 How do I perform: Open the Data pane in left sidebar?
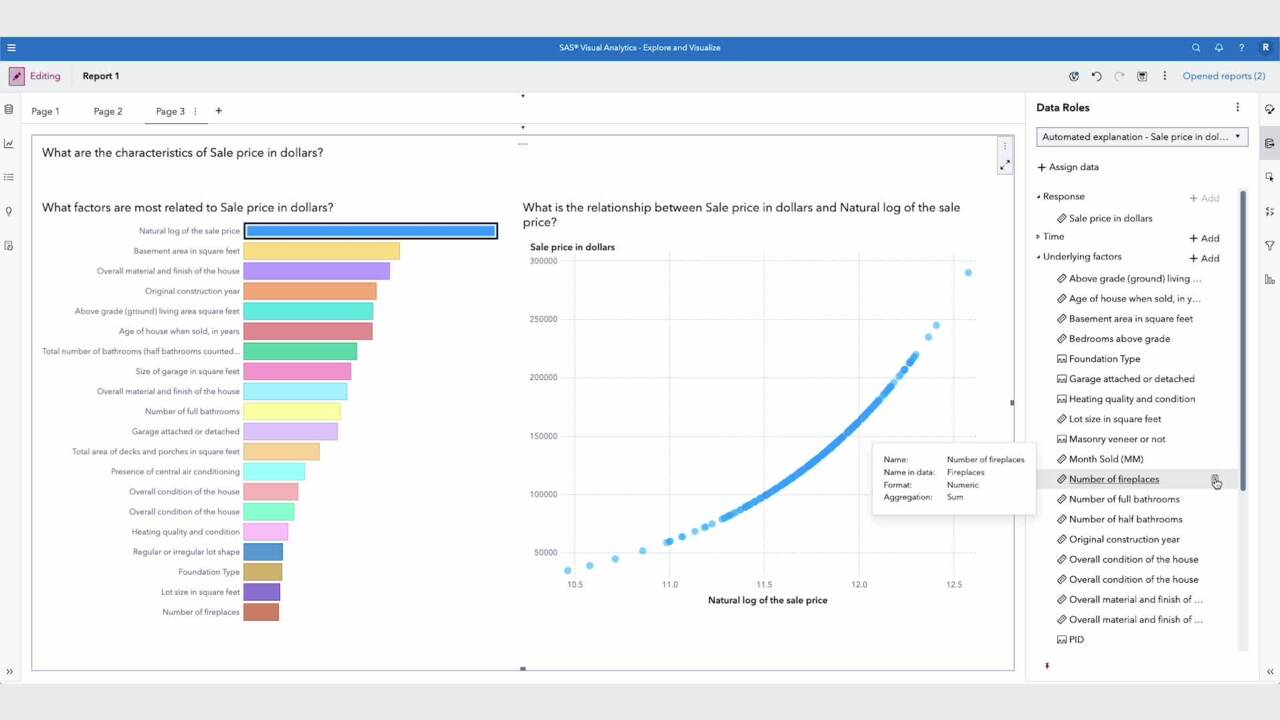(9, 109)
